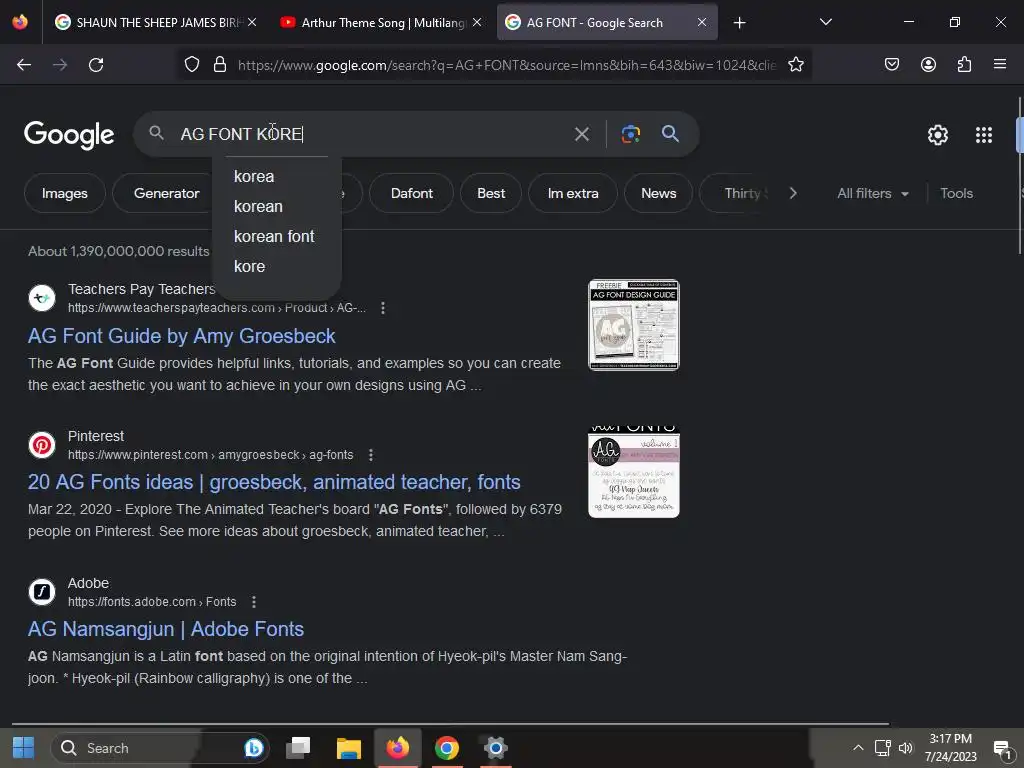The image size is (1024, 768).
Task: Bookmark this page with the star icon
Action: 795,65
